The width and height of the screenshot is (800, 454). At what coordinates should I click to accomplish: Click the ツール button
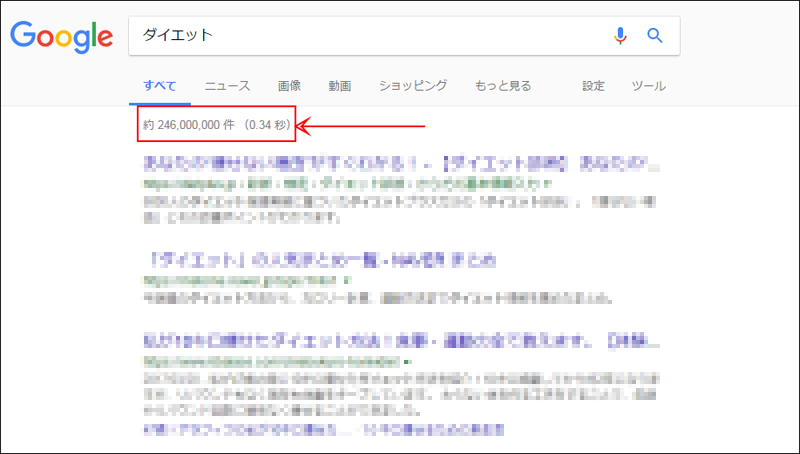[648, 86]
